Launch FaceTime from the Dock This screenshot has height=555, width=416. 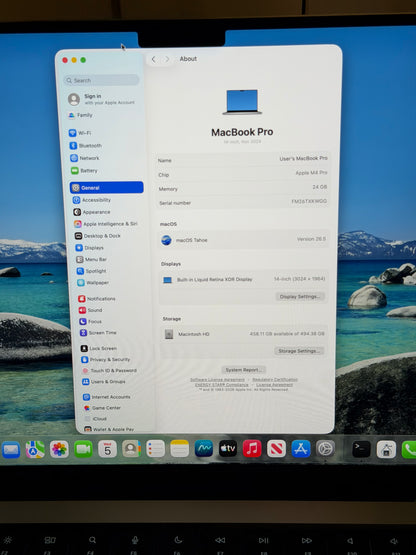pos(83,450)
